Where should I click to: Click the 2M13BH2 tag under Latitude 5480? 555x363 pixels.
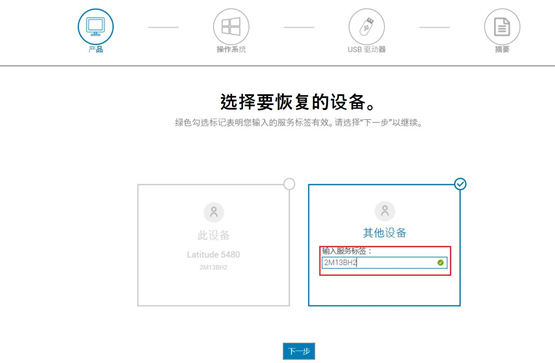(213, 267)
